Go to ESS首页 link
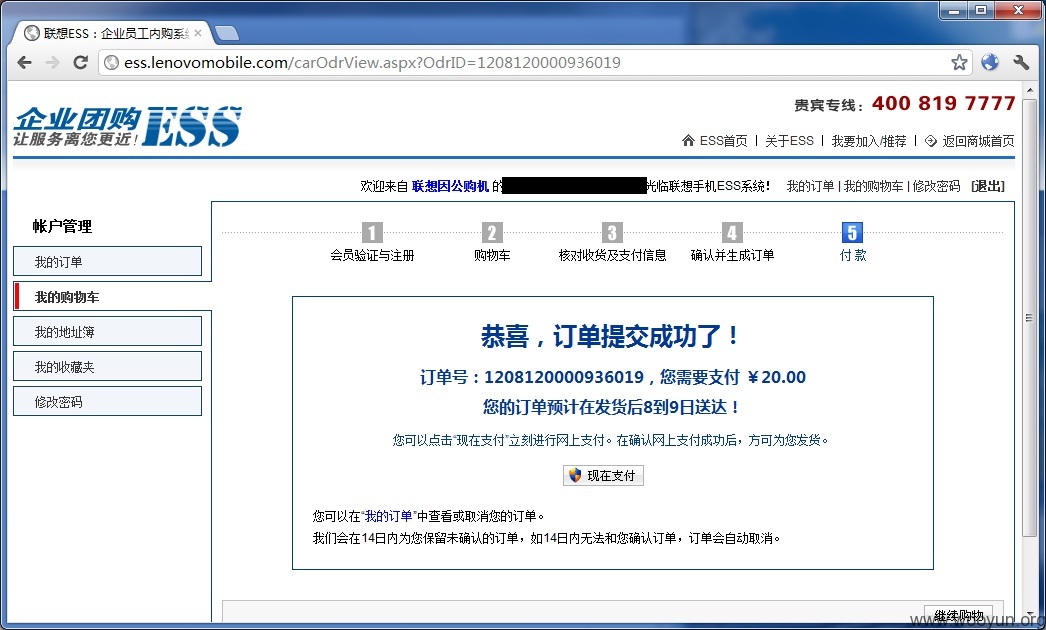The image size is (1046, 630). click(x=723, y=141)
